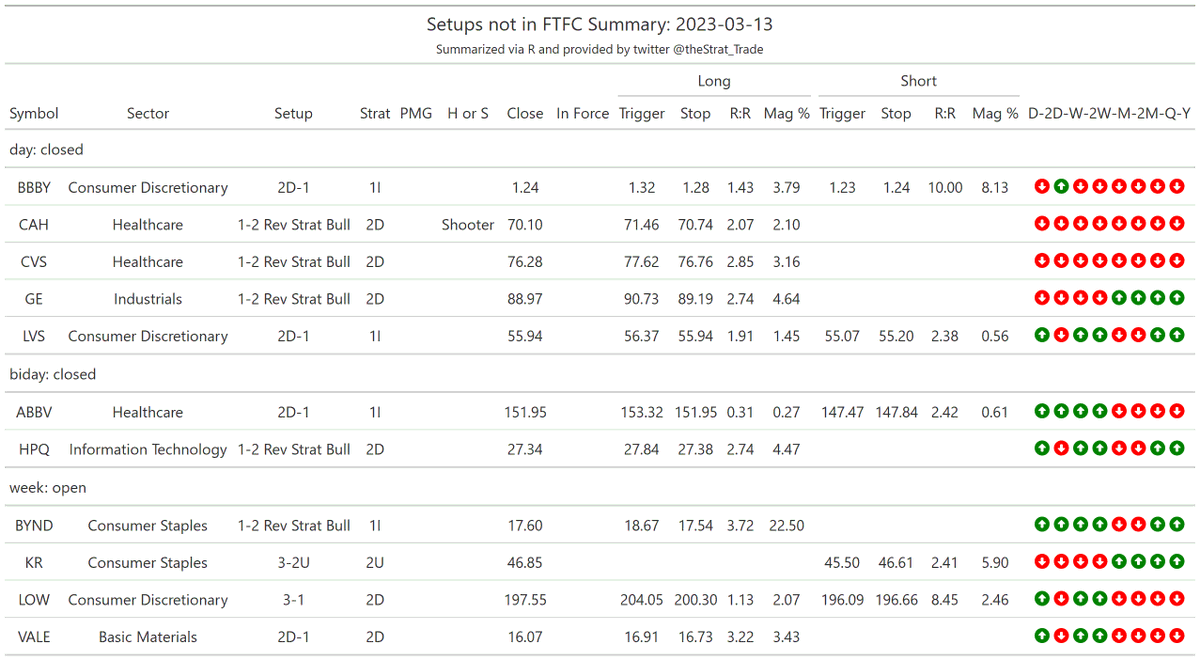The width and height of the screenshot is (1200, 660).
Task: Click the 88.97 close price for GE
Action: (x=525, y=298)
